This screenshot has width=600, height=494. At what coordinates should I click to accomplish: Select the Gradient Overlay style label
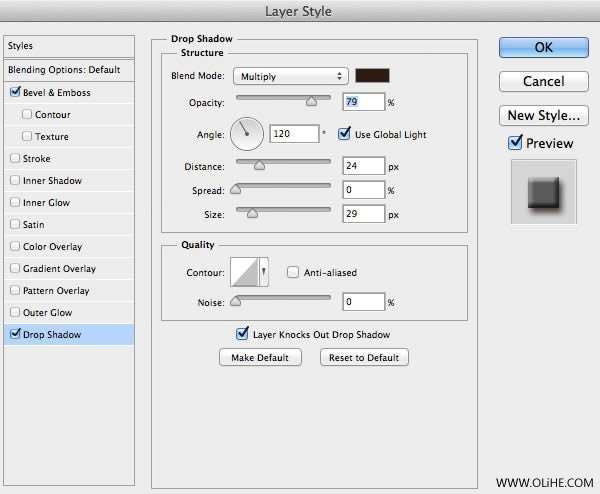59,269
